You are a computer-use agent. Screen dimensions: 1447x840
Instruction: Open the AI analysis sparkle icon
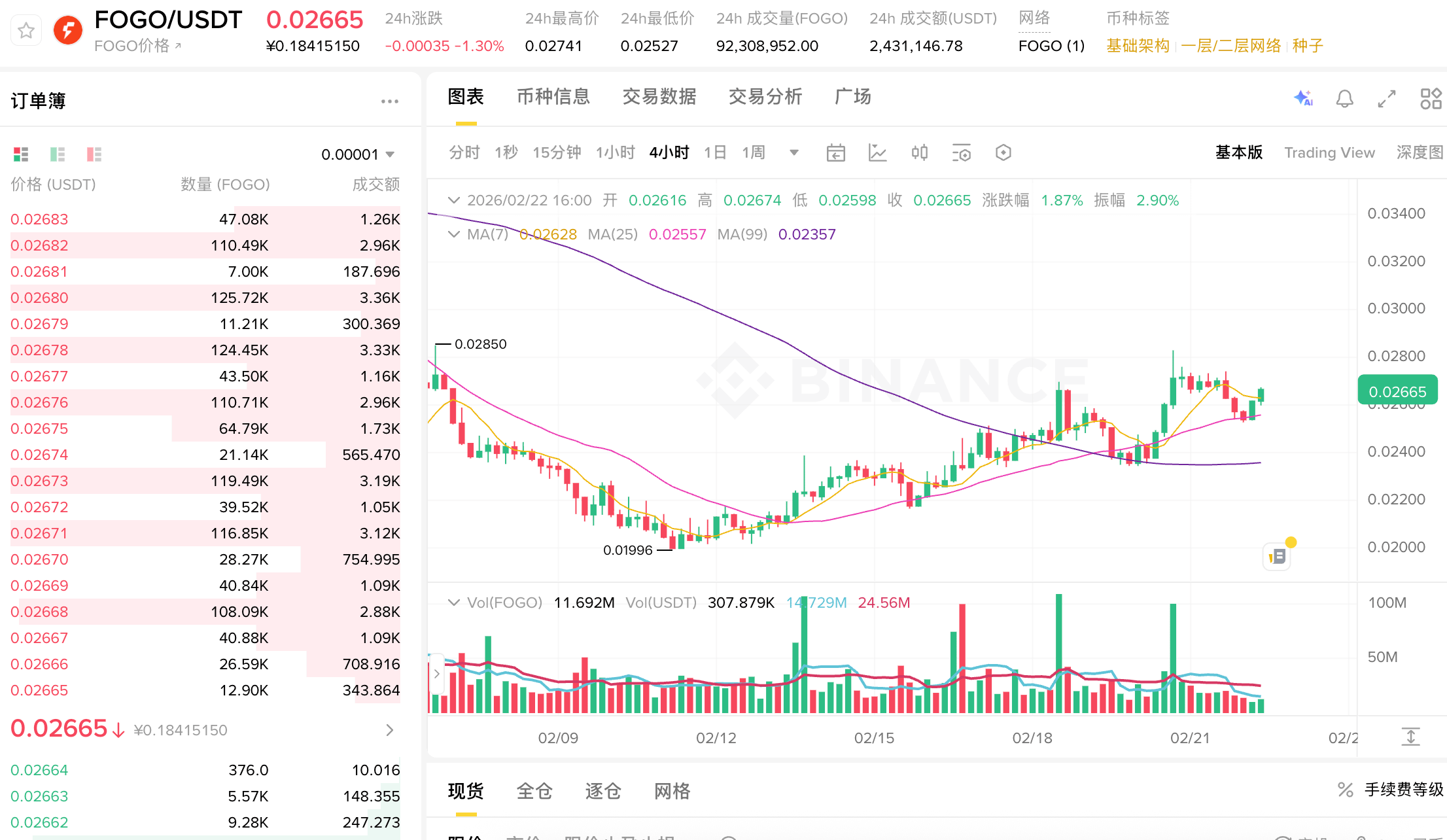pos(1303,99)
